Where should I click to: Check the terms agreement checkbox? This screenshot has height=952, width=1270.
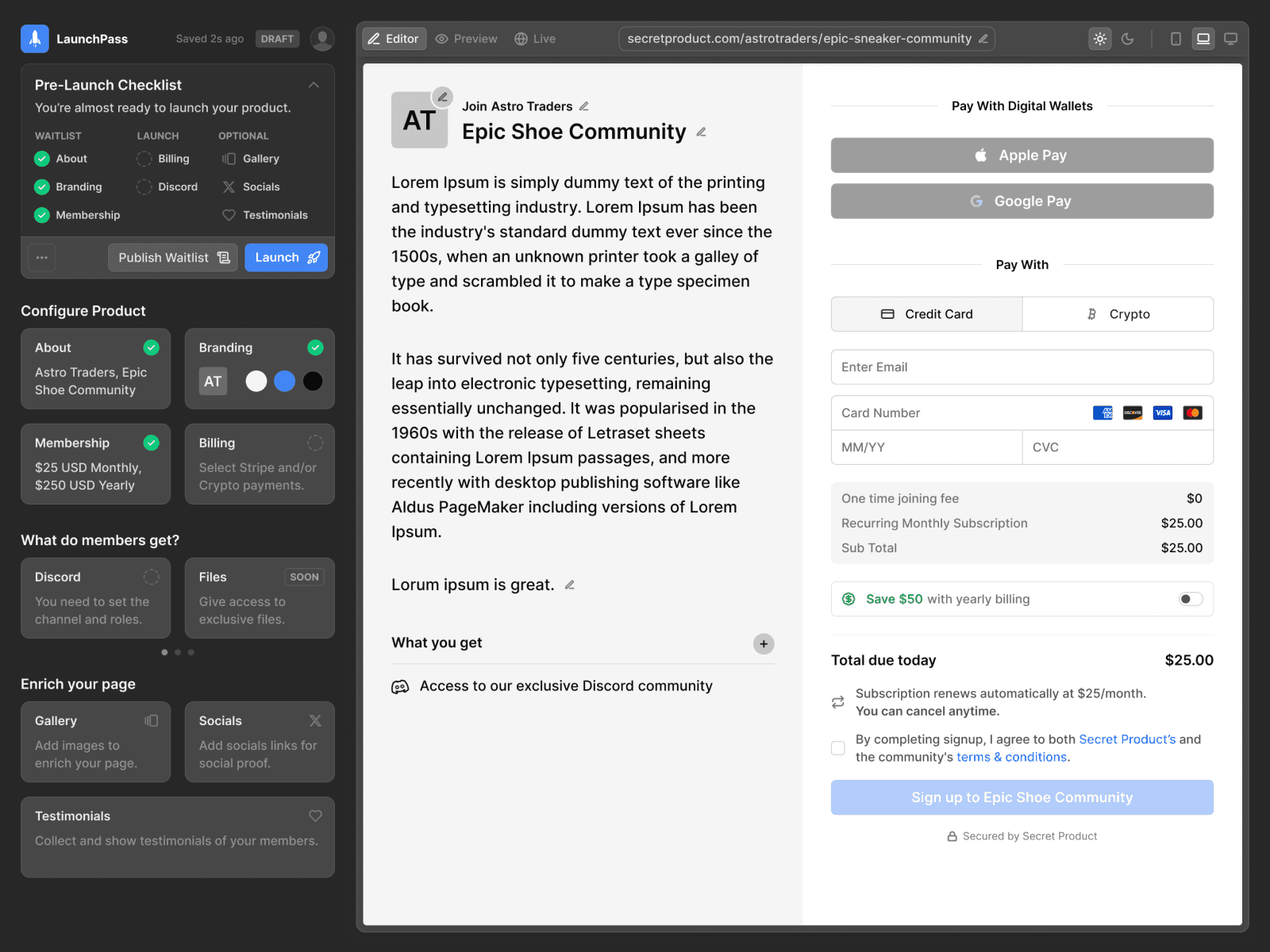click(838, 748)
